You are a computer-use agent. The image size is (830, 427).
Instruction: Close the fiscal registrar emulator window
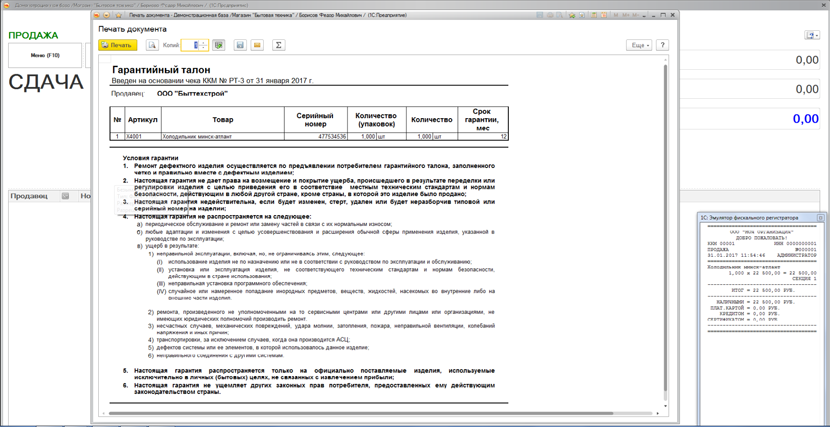[820, 217]
